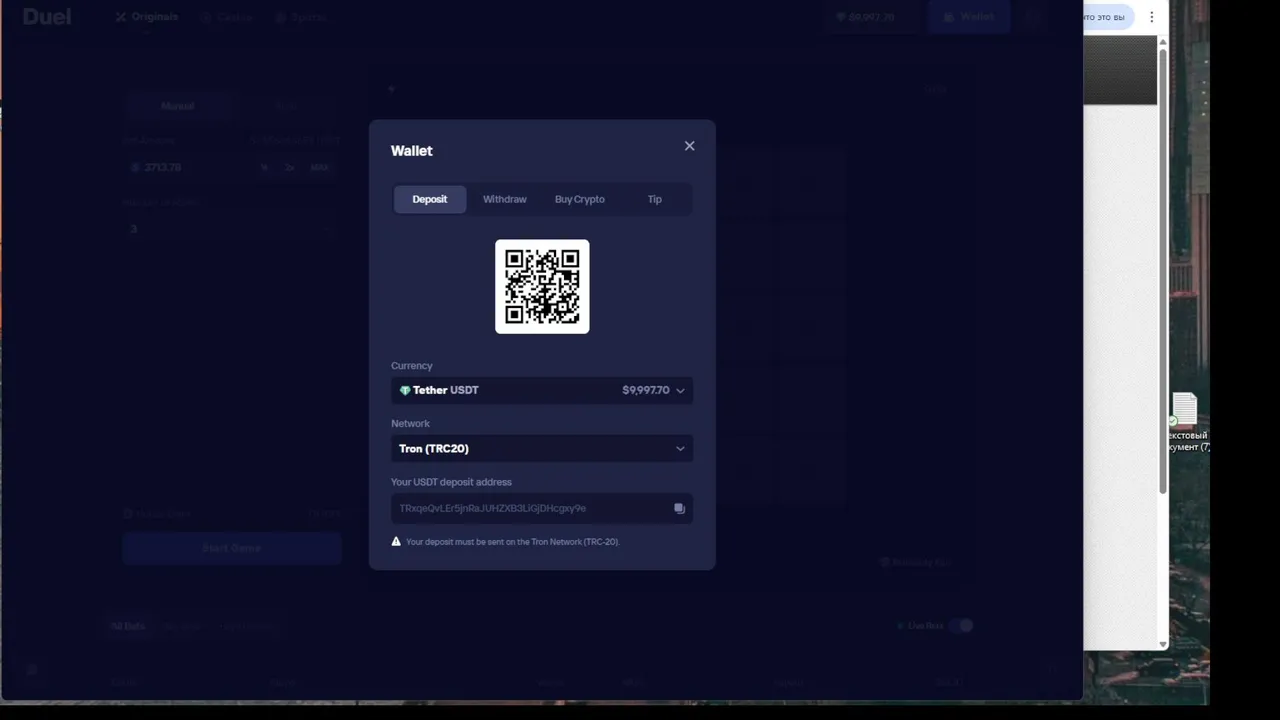Open the number of mines dropdown showing 3
This screenshot has width=1280, height=720.
pyautogui.click(x=231, y=229)
